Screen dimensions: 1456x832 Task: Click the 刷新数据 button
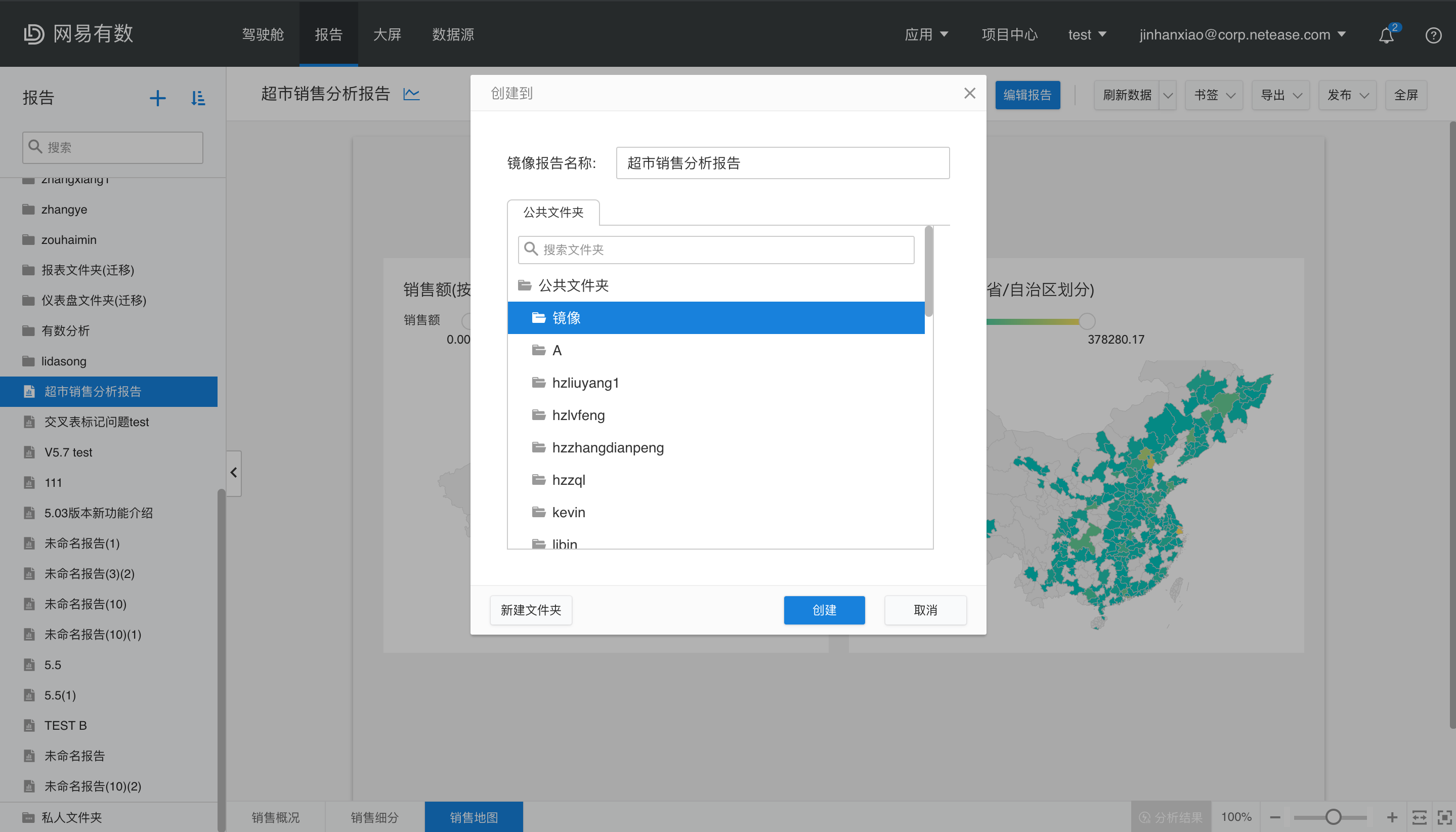pyautogui.click(x=1127, y=95)
